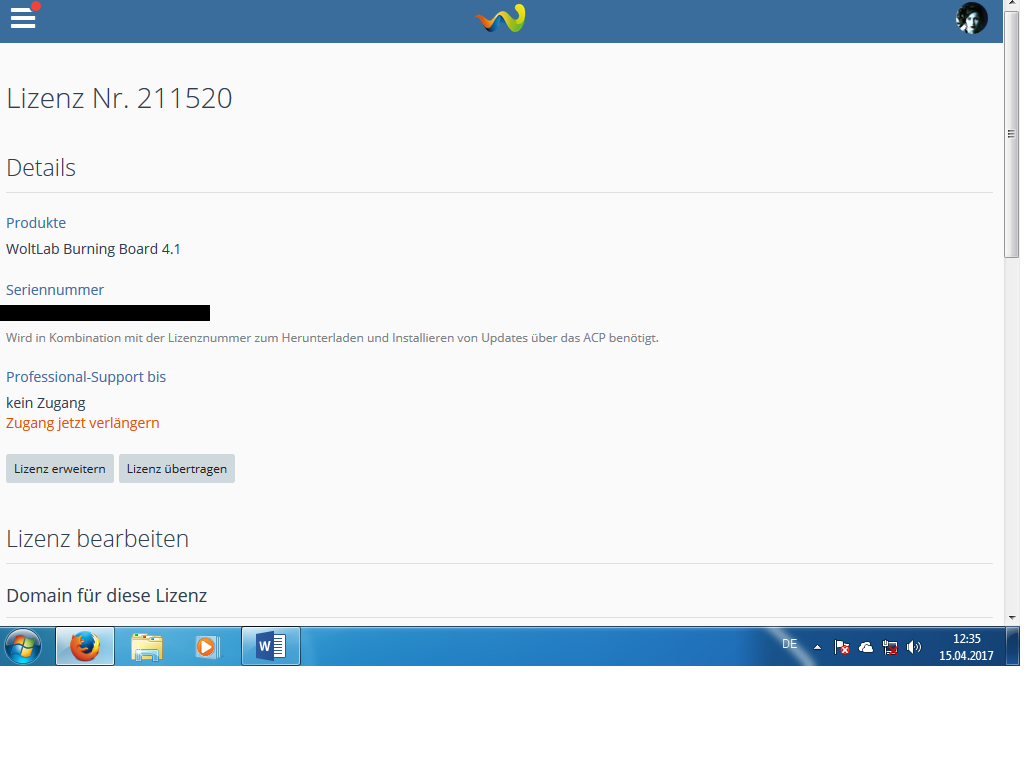Click the Action Center flag icon
1024x768 pixels.
coord(842,647)
